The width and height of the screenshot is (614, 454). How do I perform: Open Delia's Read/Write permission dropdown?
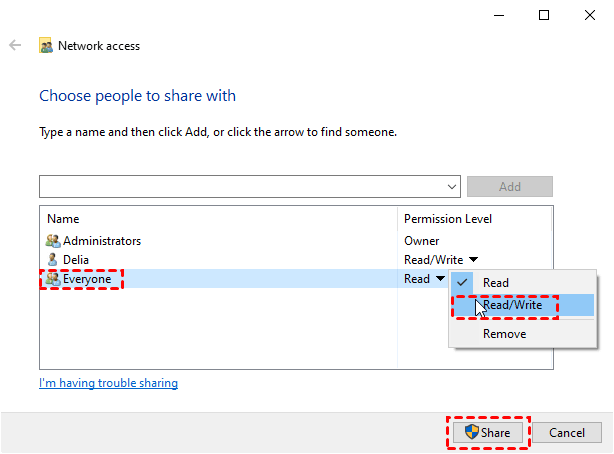pos(472,260)
